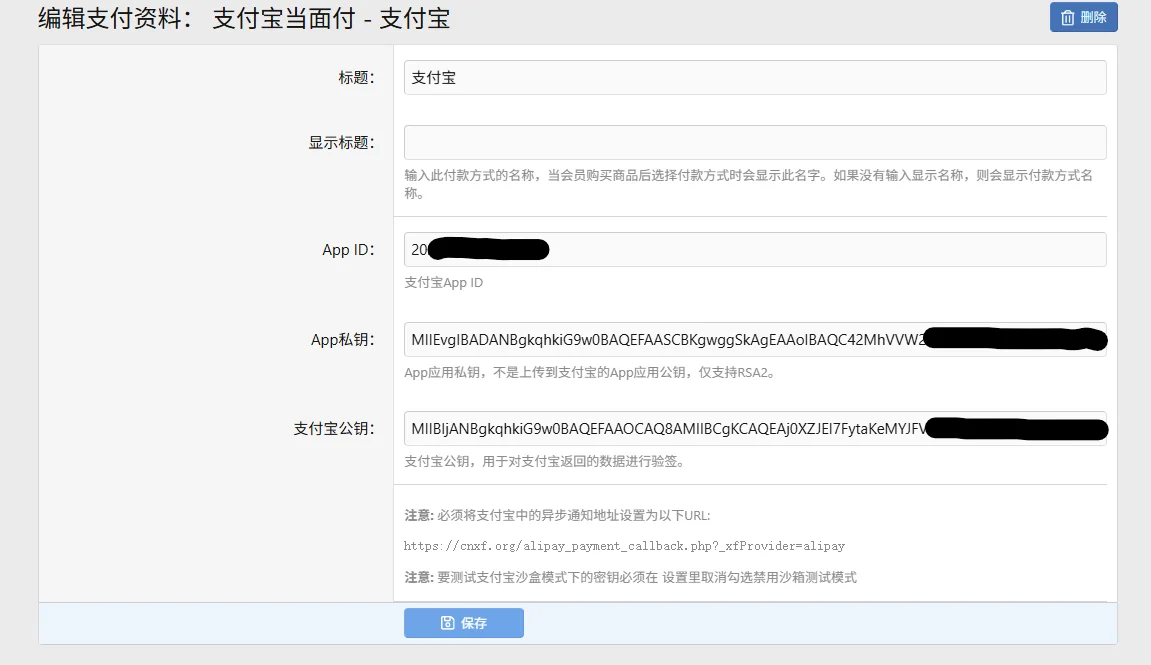Click the trash icon inside the 删除 button
Viewport: 1151px width, 665px height.
tap(1069, 17)
